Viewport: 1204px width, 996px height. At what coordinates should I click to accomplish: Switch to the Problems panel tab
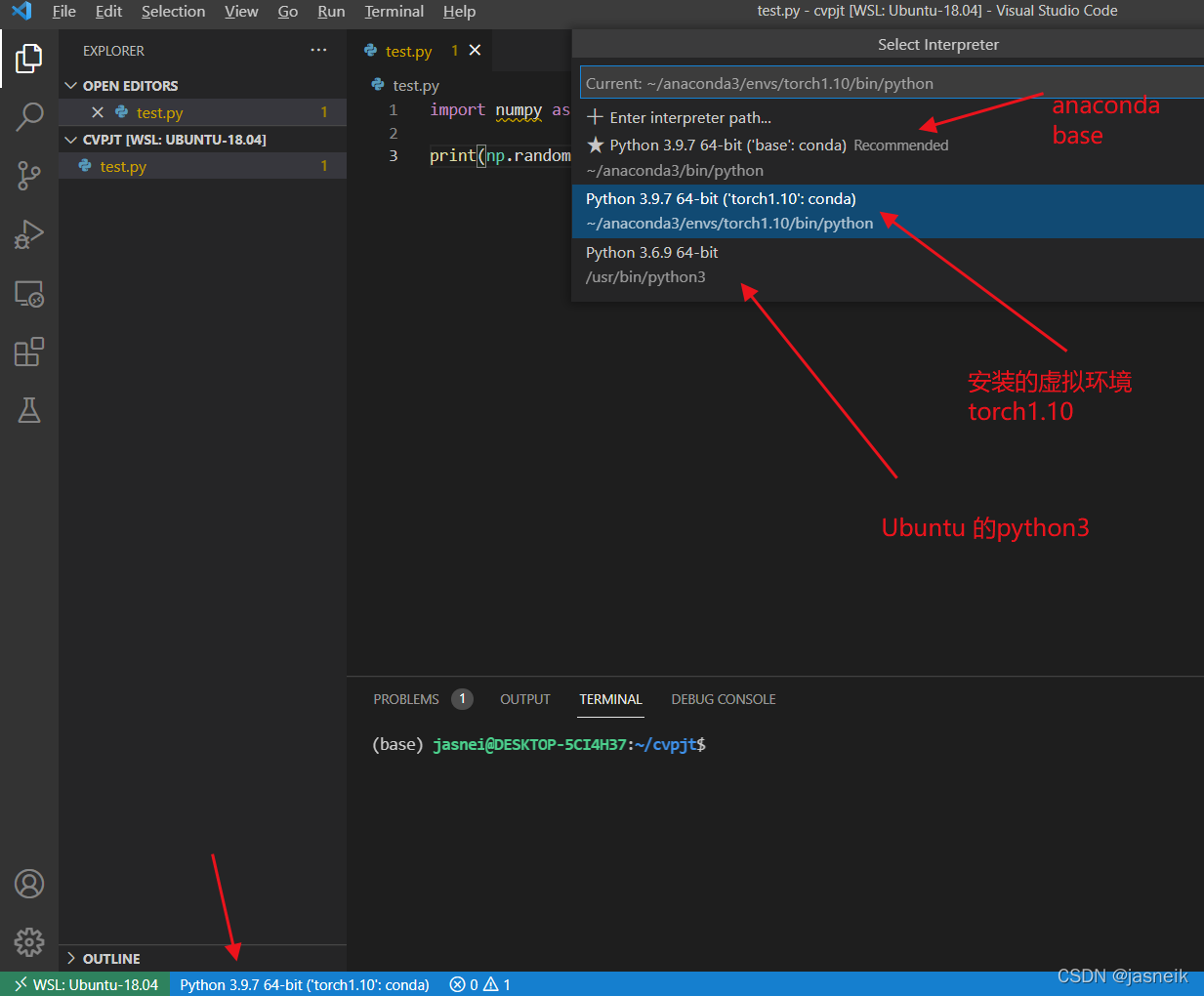pos(406,699)
